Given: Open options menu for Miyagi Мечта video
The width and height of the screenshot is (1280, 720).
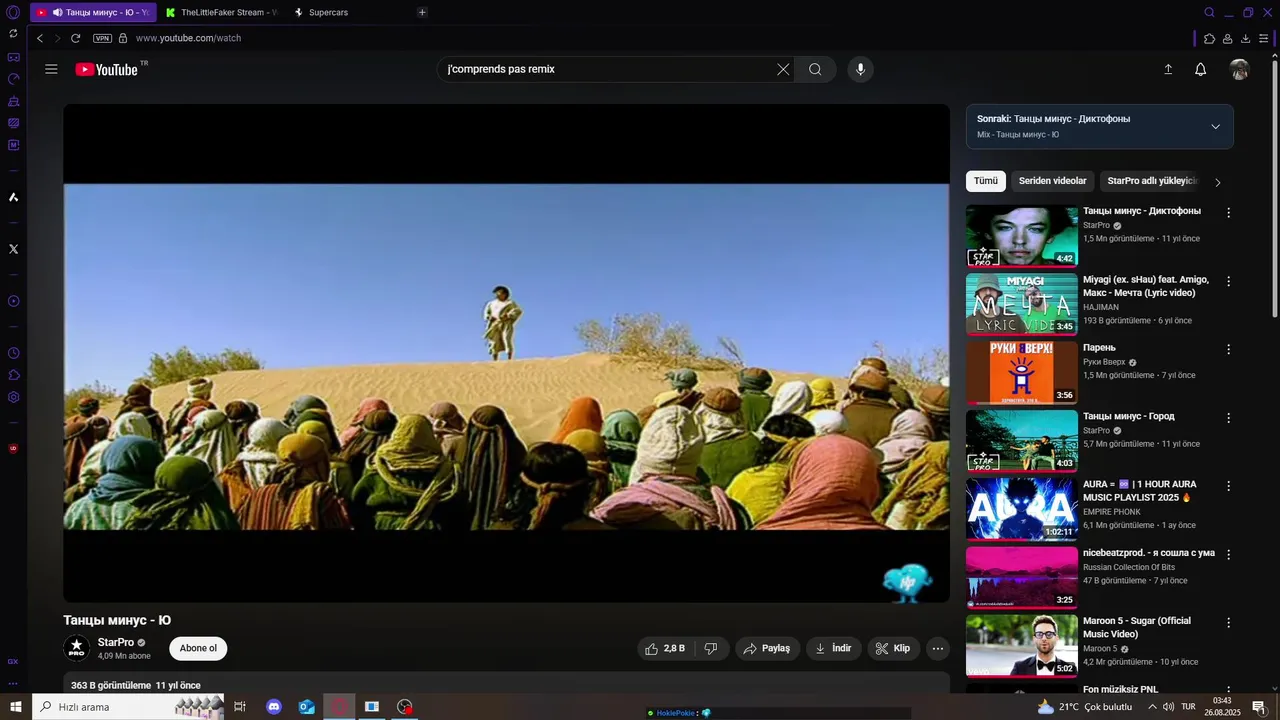Looking at the screenshot, I should 1229,281.
